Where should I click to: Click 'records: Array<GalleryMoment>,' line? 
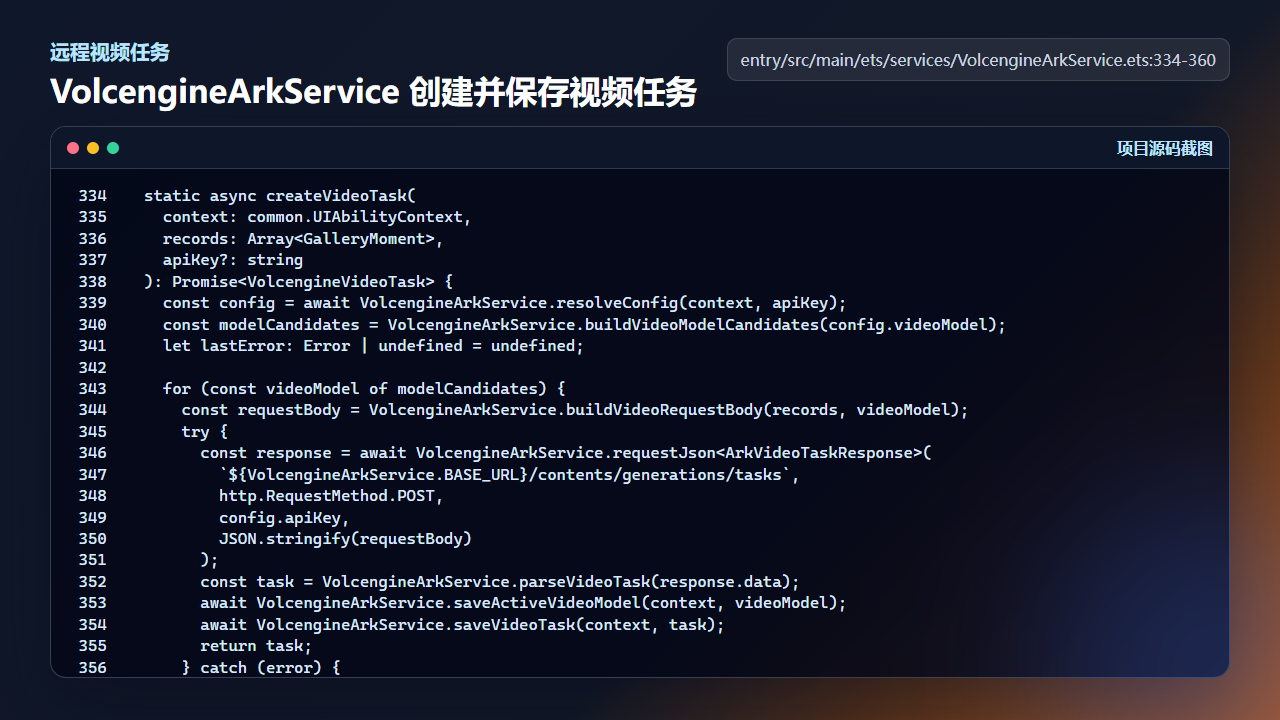click(x=302, y=239)
